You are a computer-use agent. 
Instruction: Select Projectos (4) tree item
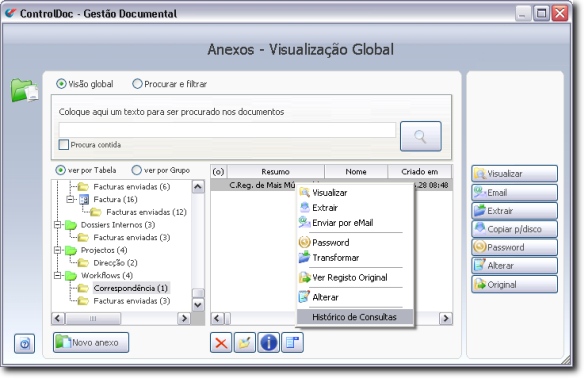(x=104, y=250)
